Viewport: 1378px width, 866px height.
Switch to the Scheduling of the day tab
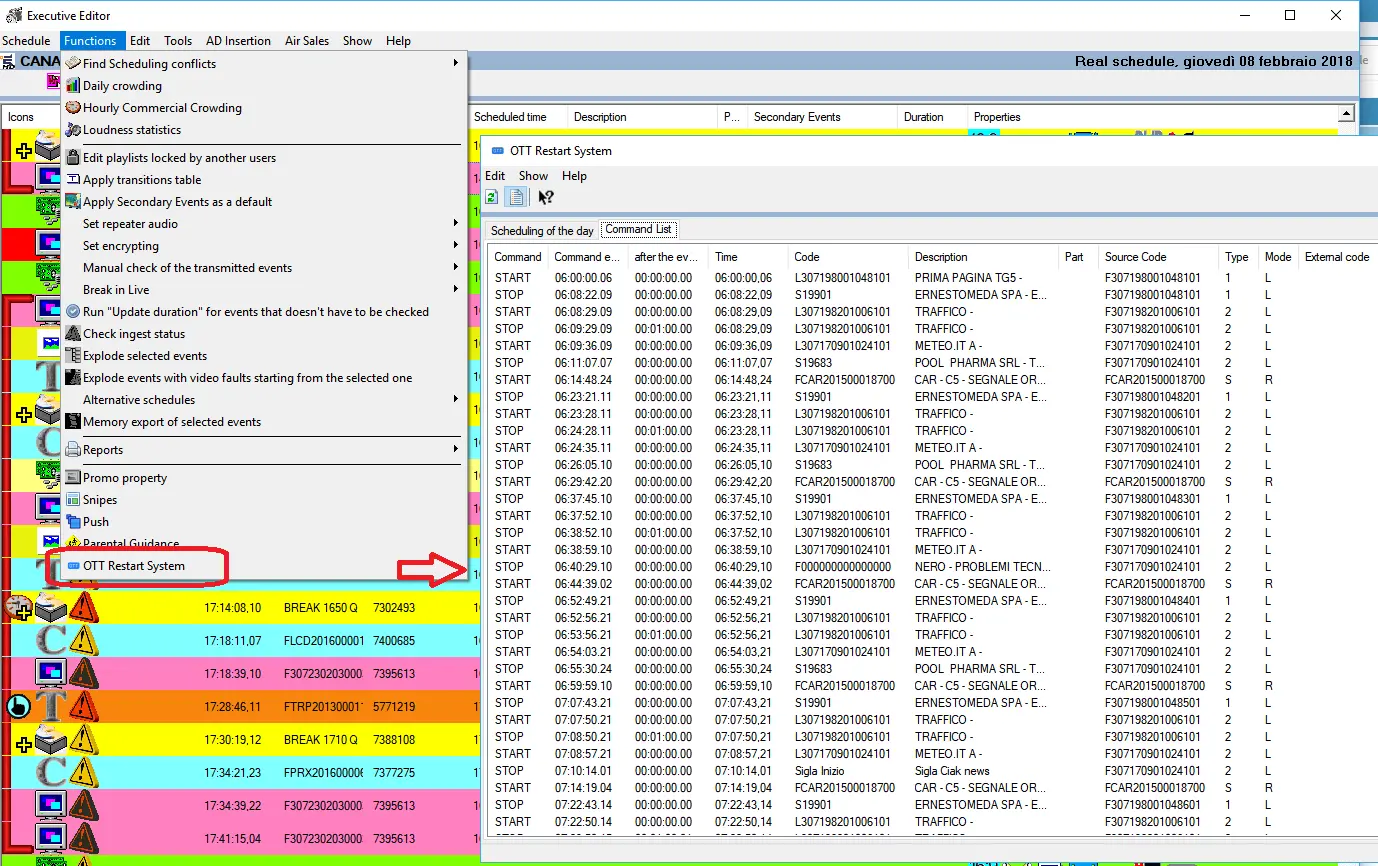542,231
